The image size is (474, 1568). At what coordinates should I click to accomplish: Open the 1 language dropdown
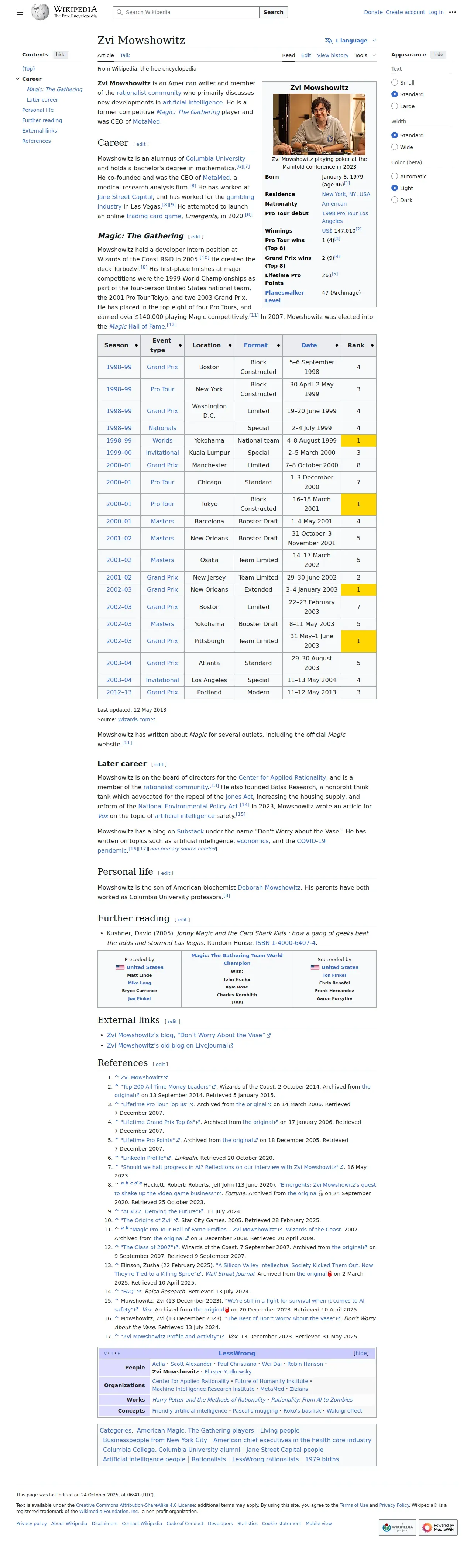tap(350, 41)
